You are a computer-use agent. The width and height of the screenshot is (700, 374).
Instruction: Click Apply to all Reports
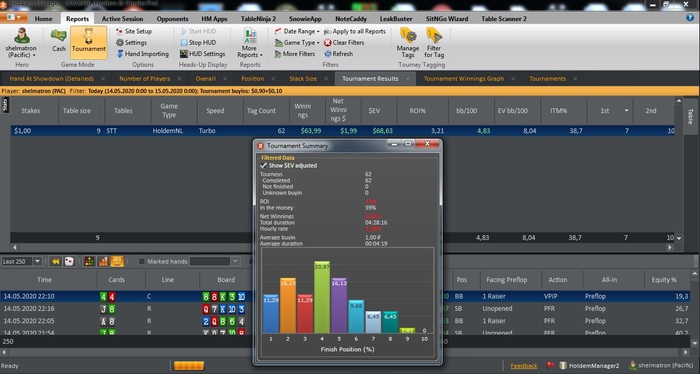coord(354,31)
